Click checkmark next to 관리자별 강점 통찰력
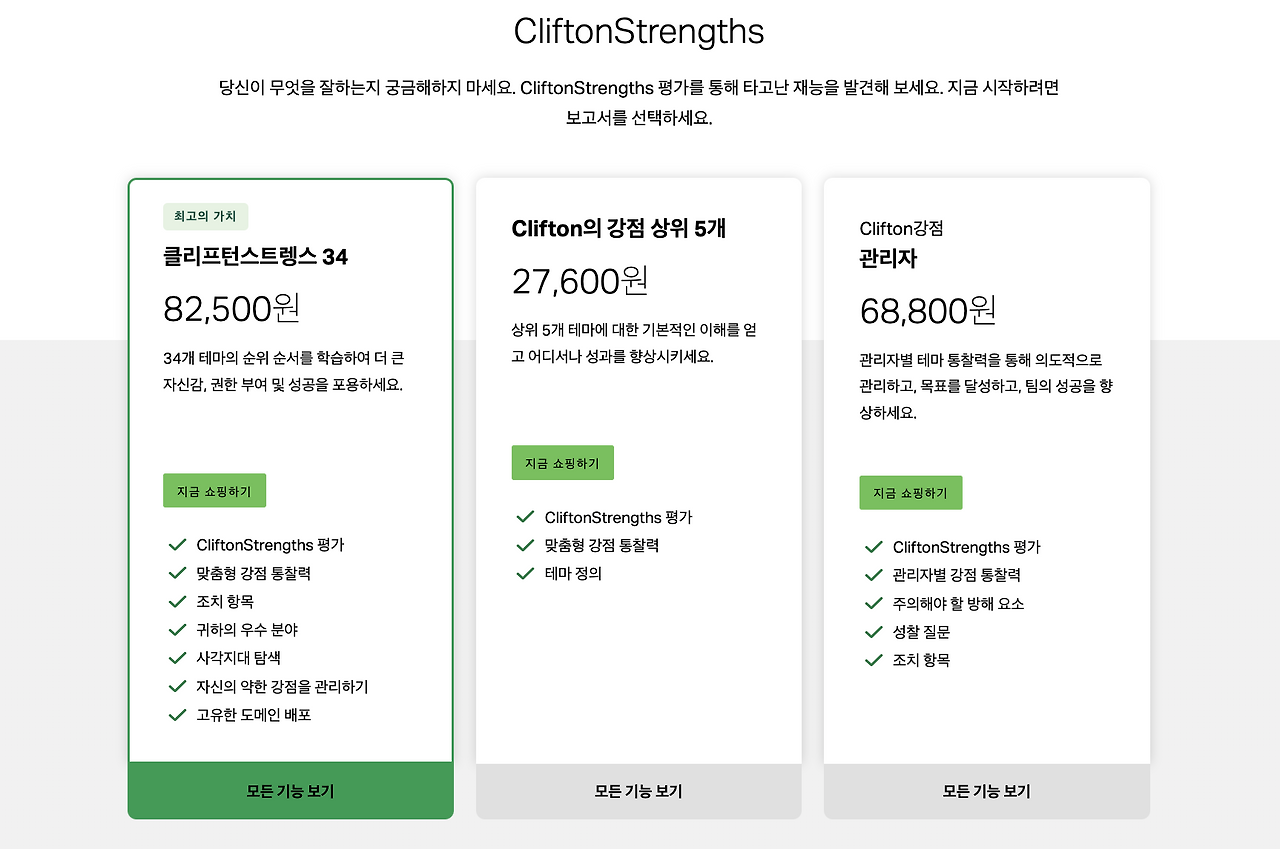 [874, 575]
